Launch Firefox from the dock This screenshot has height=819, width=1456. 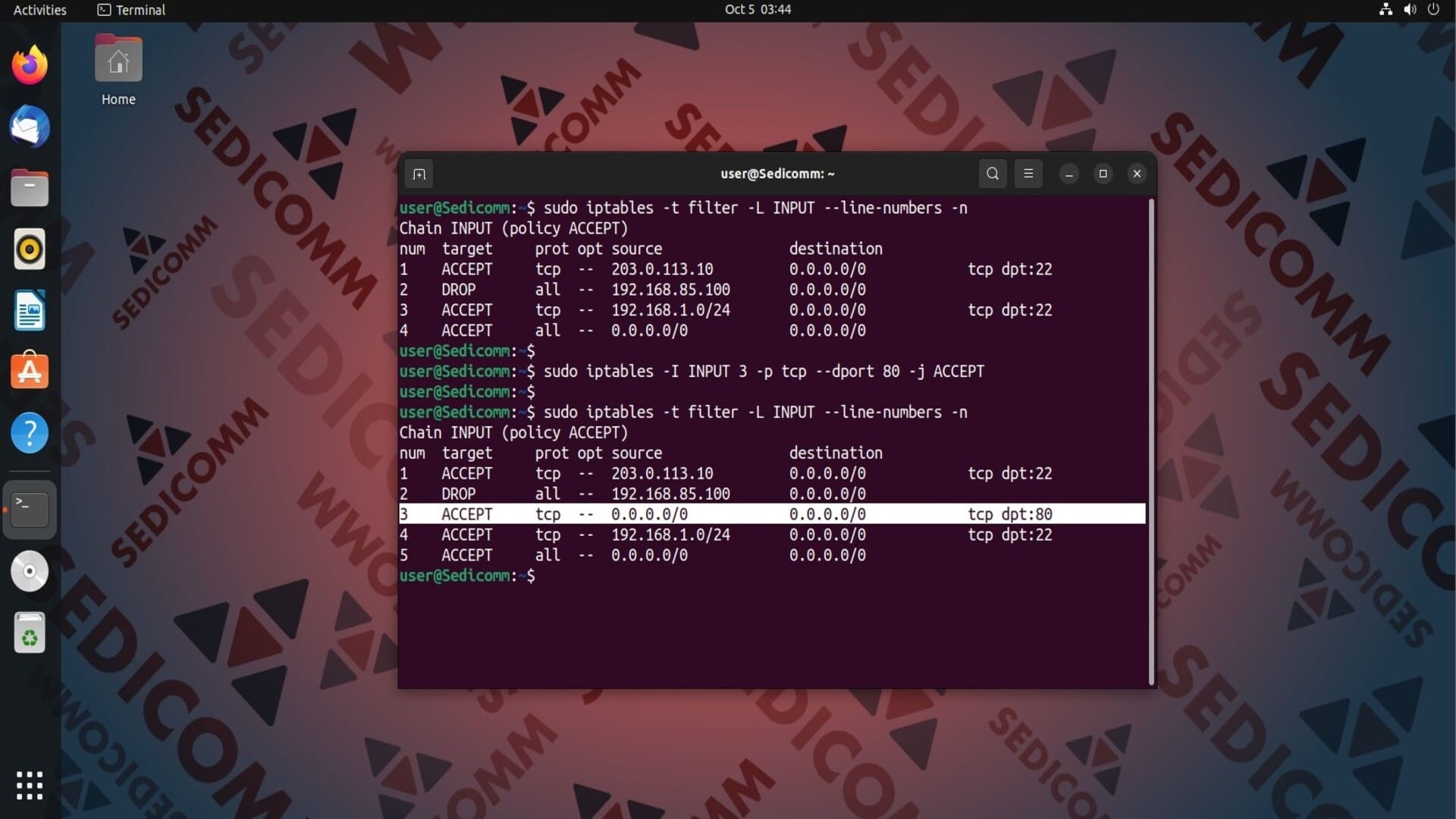click(30, 65)
